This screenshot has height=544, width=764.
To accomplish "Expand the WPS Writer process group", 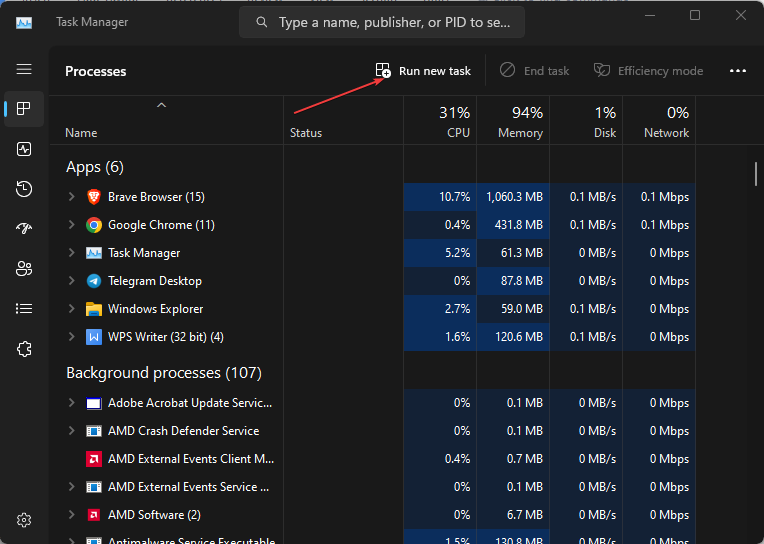I will 71,337.
